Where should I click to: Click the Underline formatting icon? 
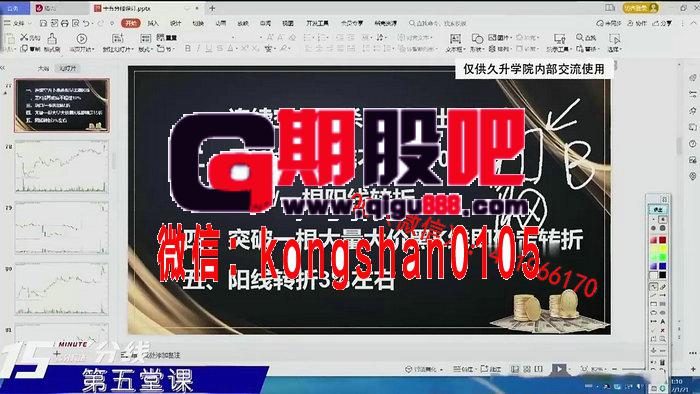point(208,48)
